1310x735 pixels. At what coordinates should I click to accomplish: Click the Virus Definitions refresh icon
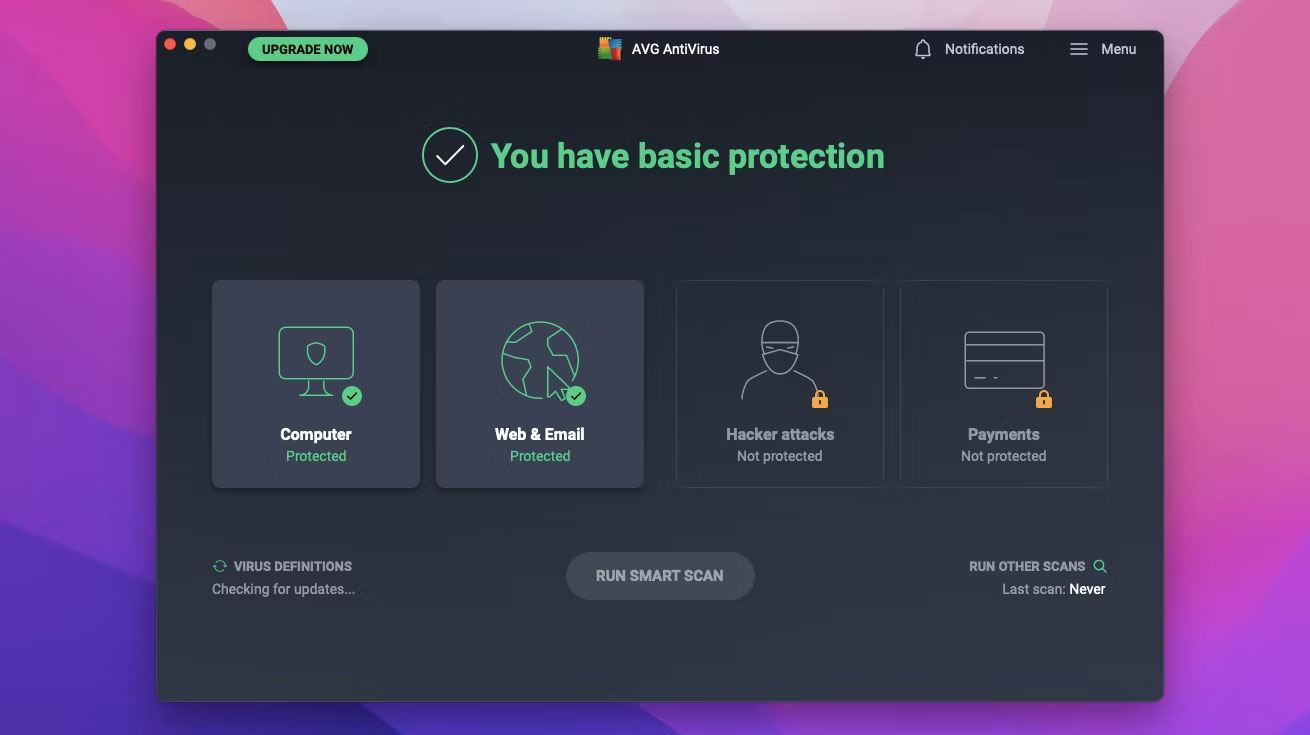tap(219, 565)
